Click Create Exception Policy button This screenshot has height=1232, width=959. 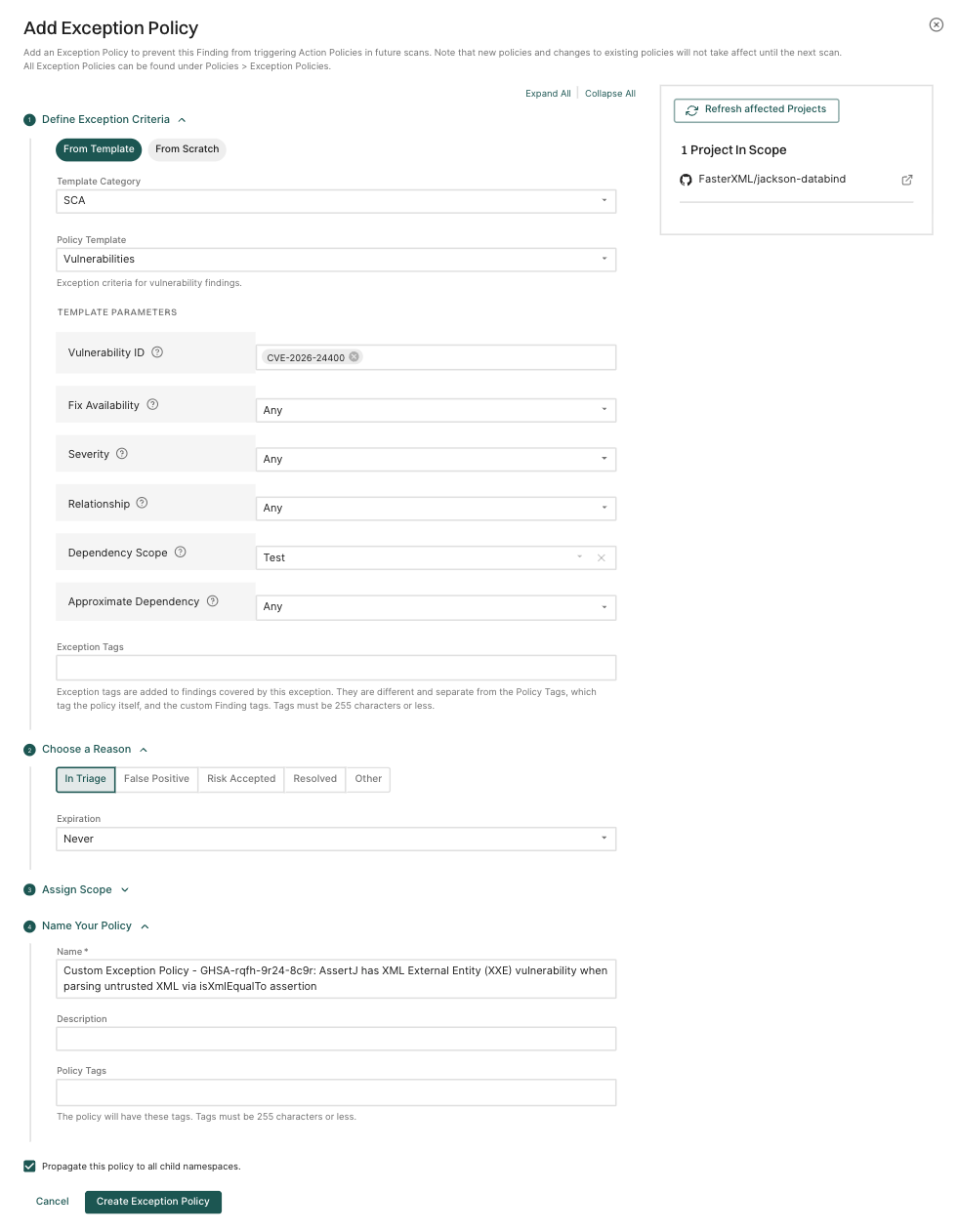click(153, 1202)
